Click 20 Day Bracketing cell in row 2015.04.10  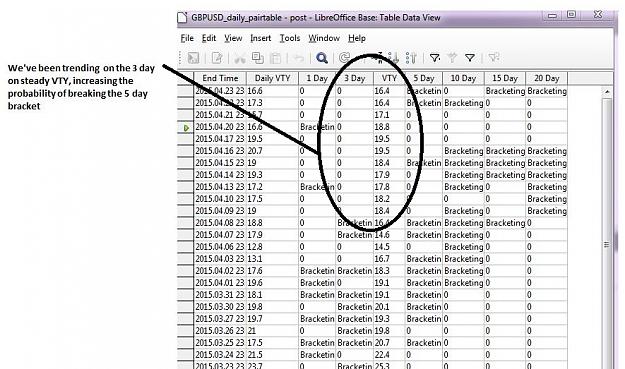pyautogui.click(x=546, y=199)
